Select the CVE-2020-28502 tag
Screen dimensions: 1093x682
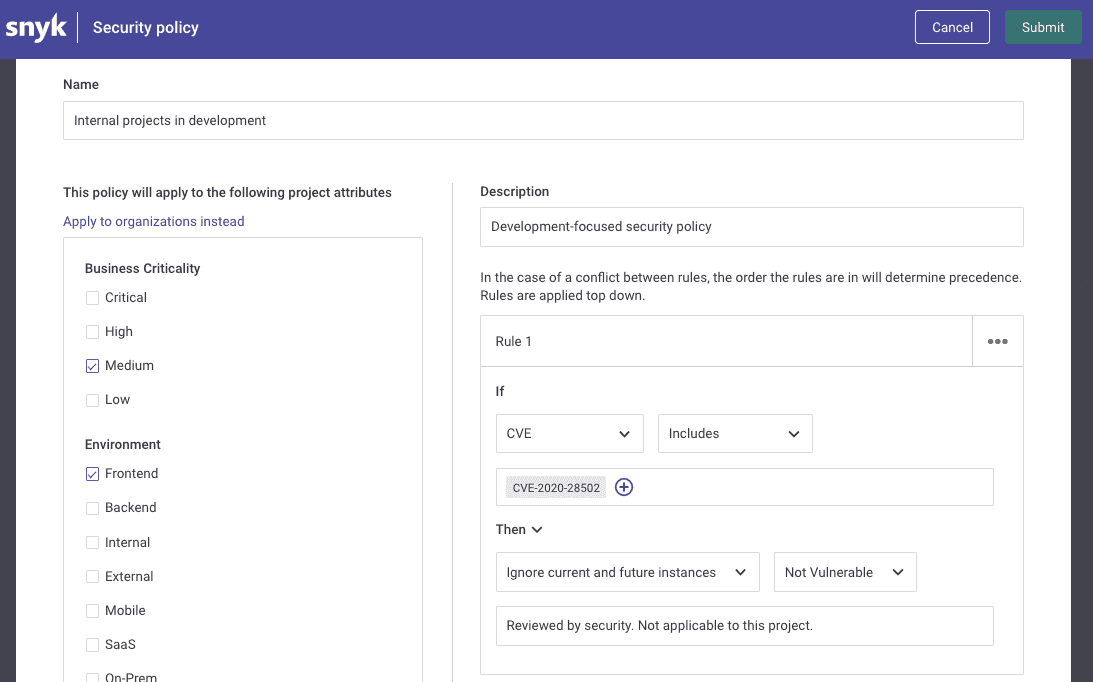tap(556, 487)
